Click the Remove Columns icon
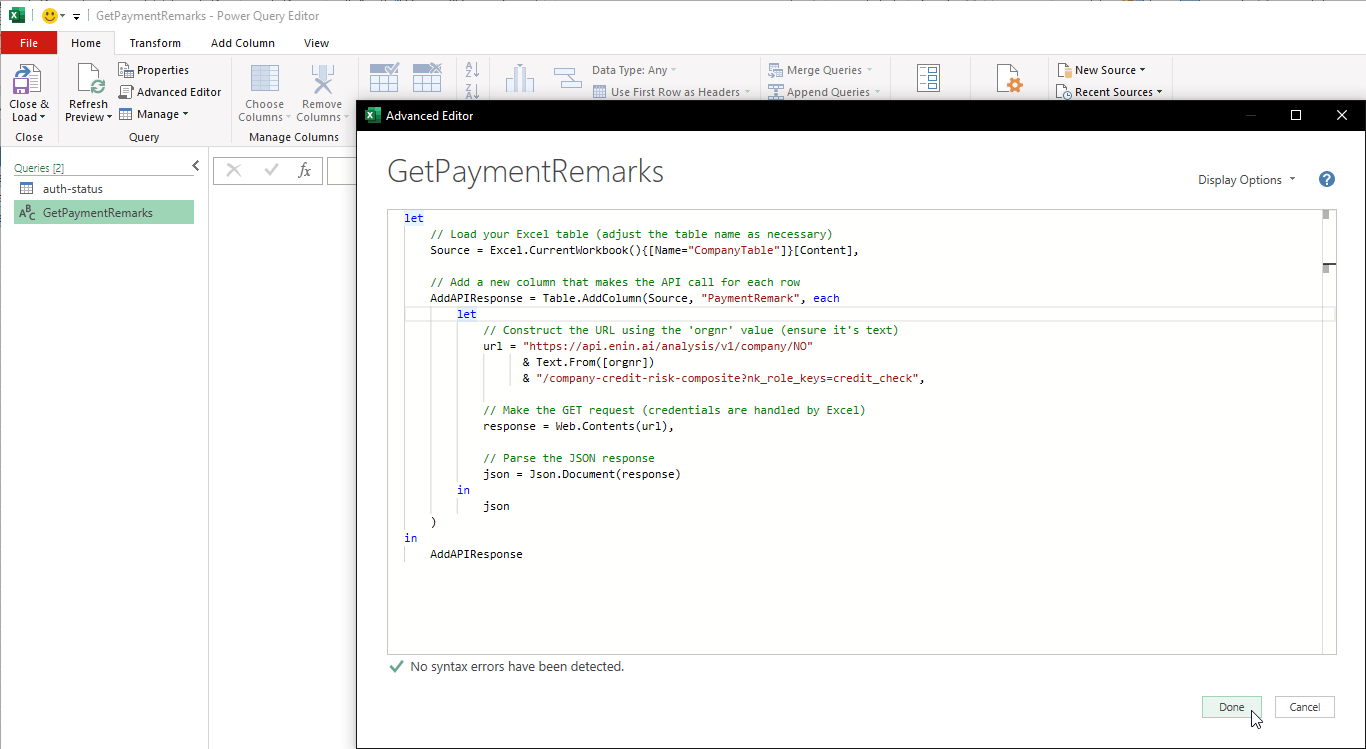The height and width of the screenshot is (749, 1366). tap(322, 79)
